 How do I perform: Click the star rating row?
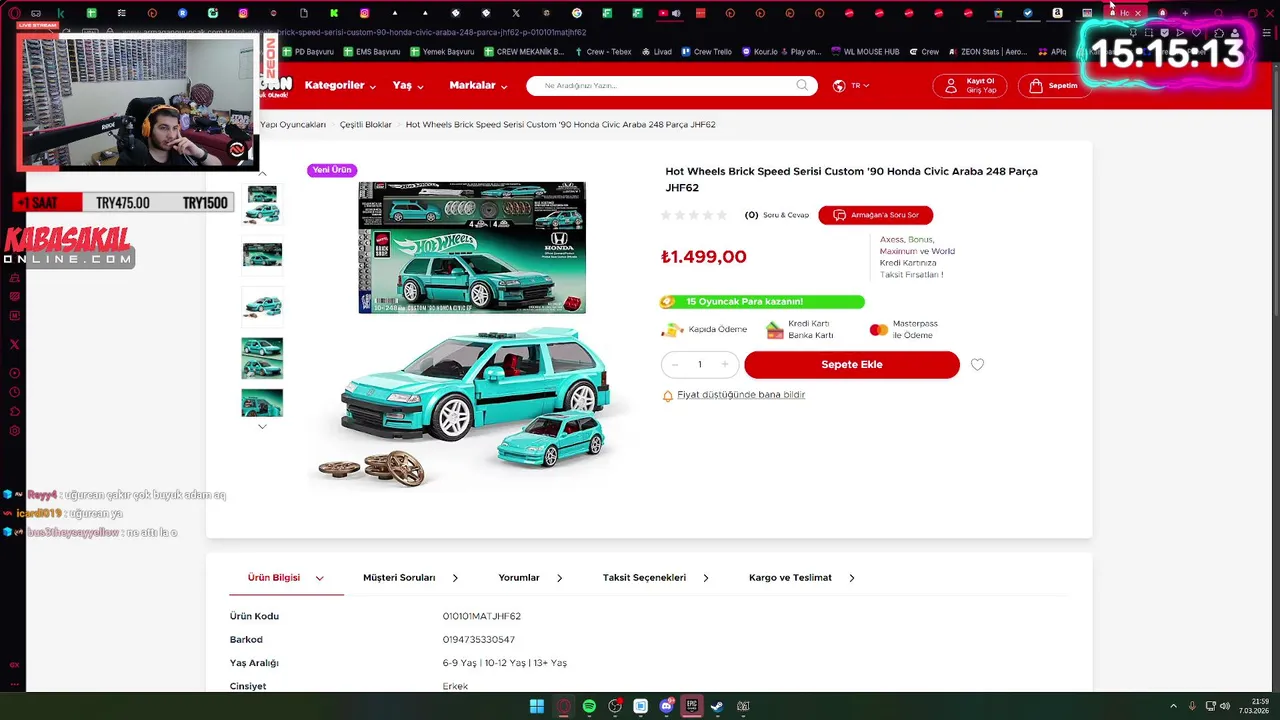(694, 215)
